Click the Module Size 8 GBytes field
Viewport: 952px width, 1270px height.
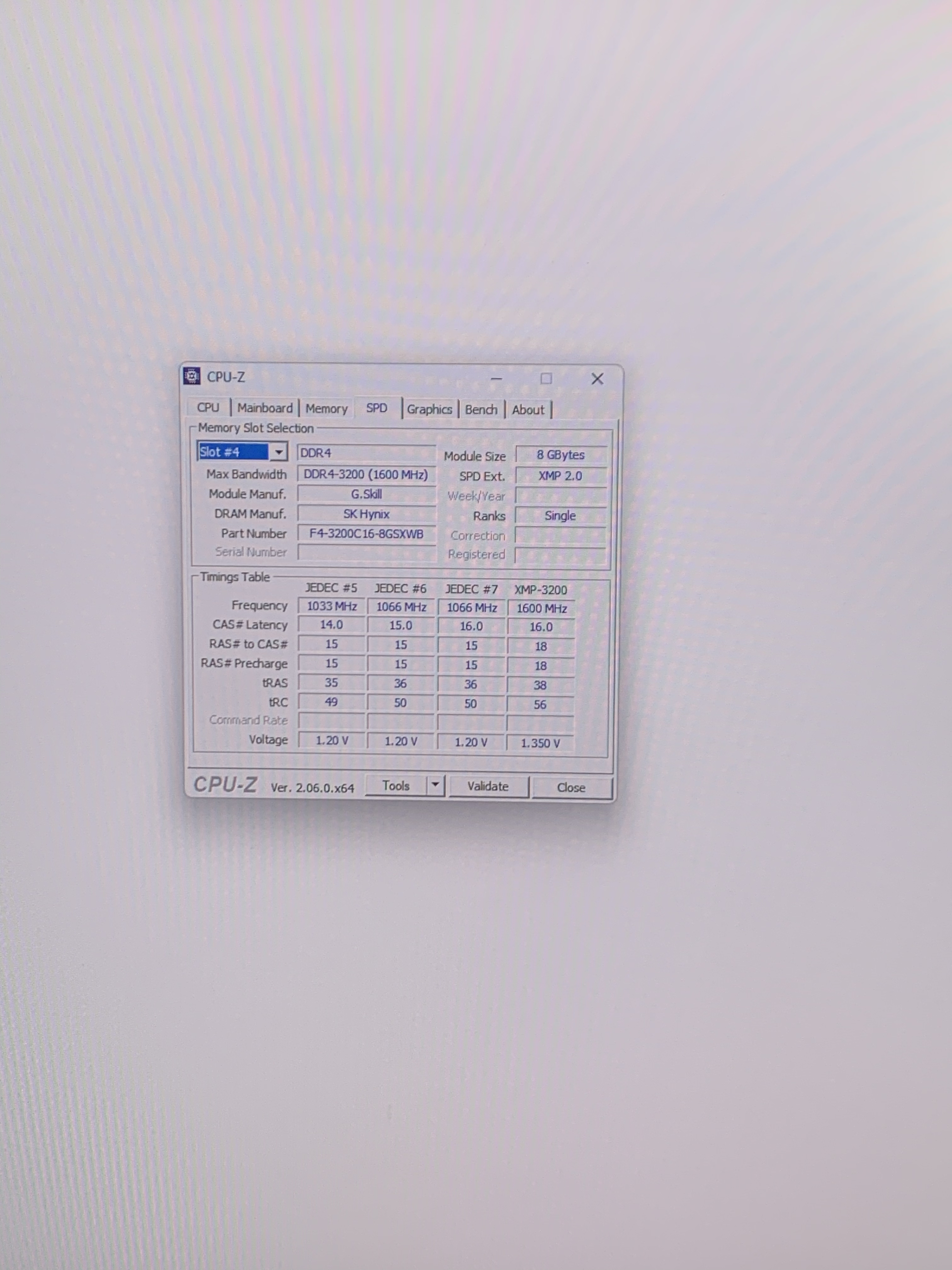coord(560,455)
